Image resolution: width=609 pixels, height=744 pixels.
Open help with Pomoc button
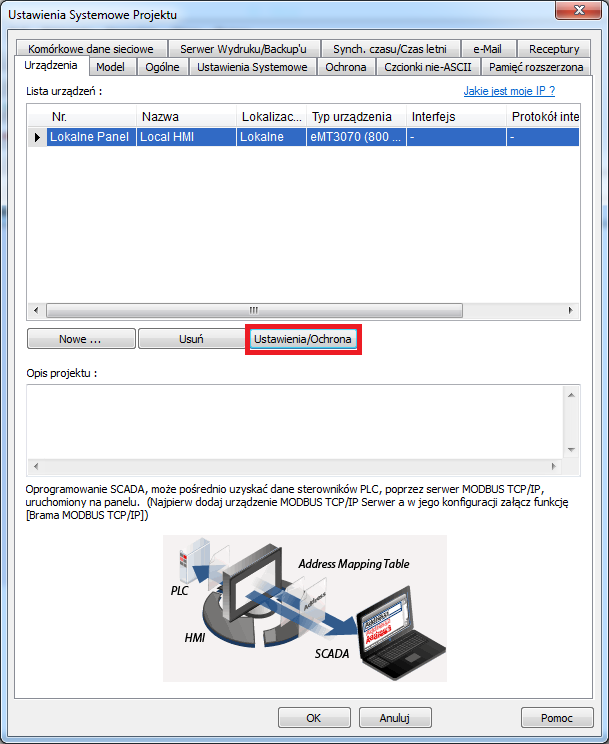point(557,718)
